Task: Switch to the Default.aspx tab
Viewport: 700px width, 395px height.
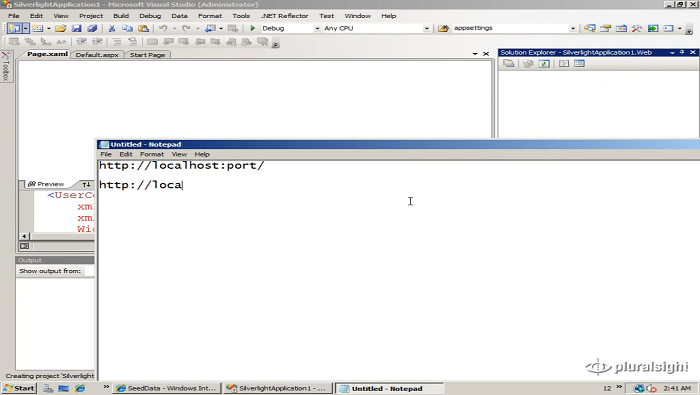Action: point(97,54)
